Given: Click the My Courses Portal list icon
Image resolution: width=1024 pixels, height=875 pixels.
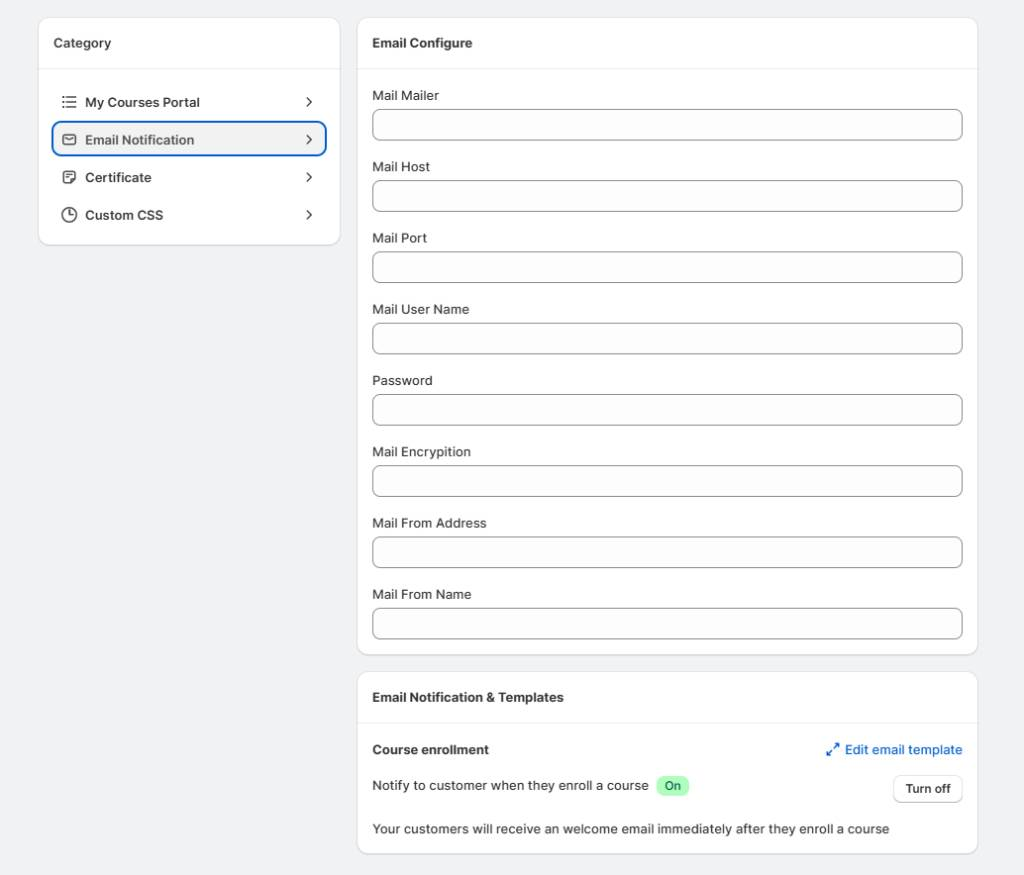Looking at the screenshot, I should click(x=69, y=102).
